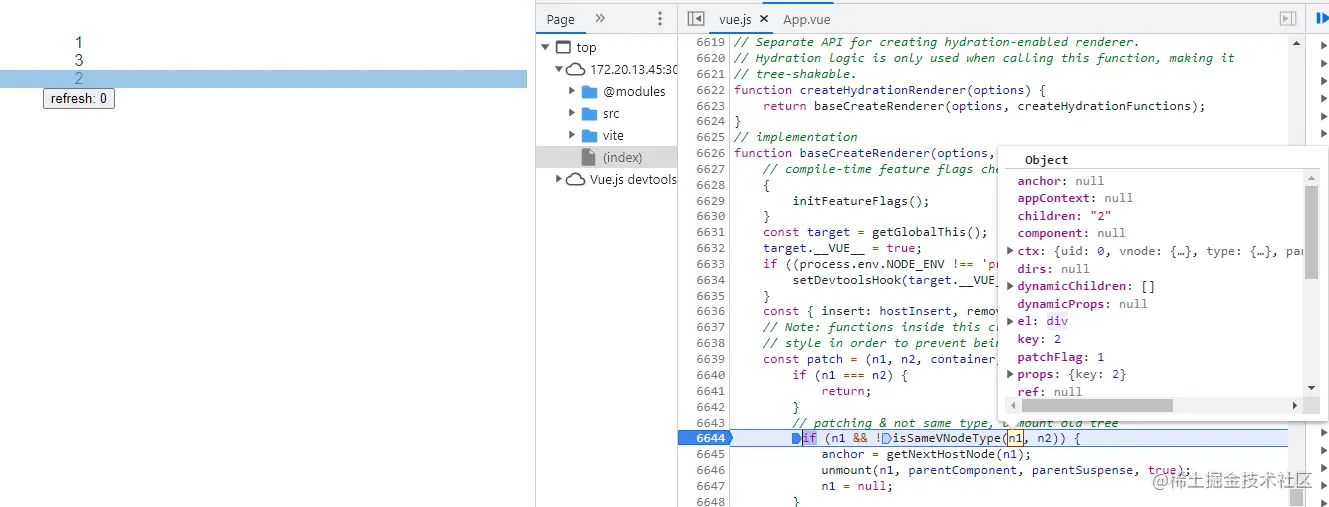Show more navigator tabs via double chevron
Screen dimensions: 1329x507
tap(600, 18)
